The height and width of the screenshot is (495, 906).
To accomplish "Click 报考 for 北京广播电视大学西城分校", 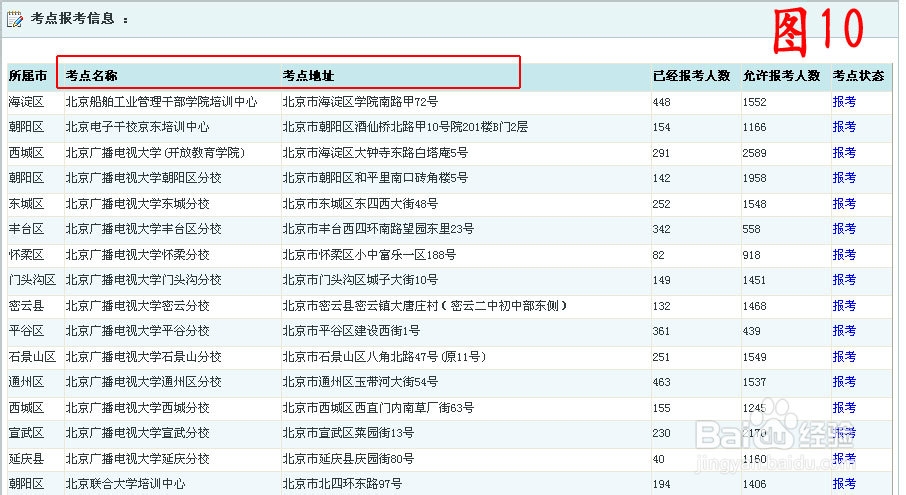I will point(844,407).
